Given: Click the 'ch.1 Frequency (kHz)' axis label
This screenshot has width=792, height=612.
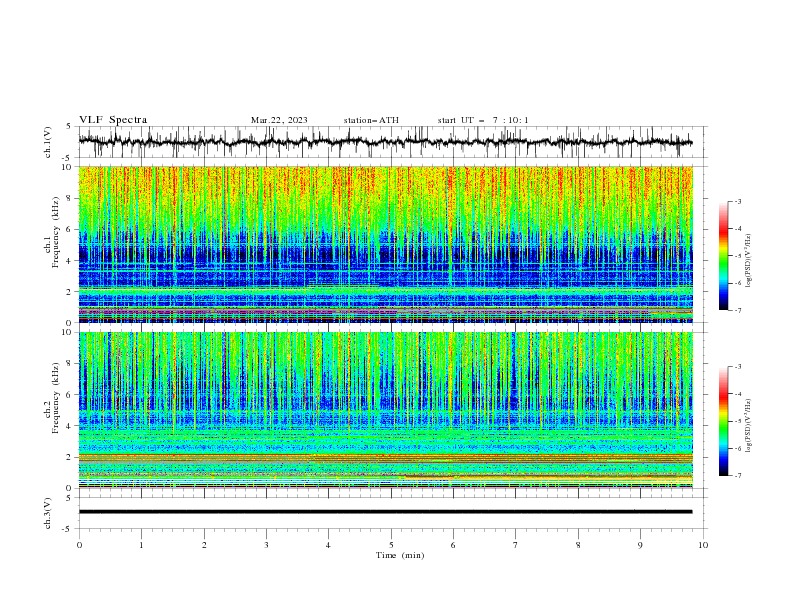Looking at the screenshot, I should (52, 232).
